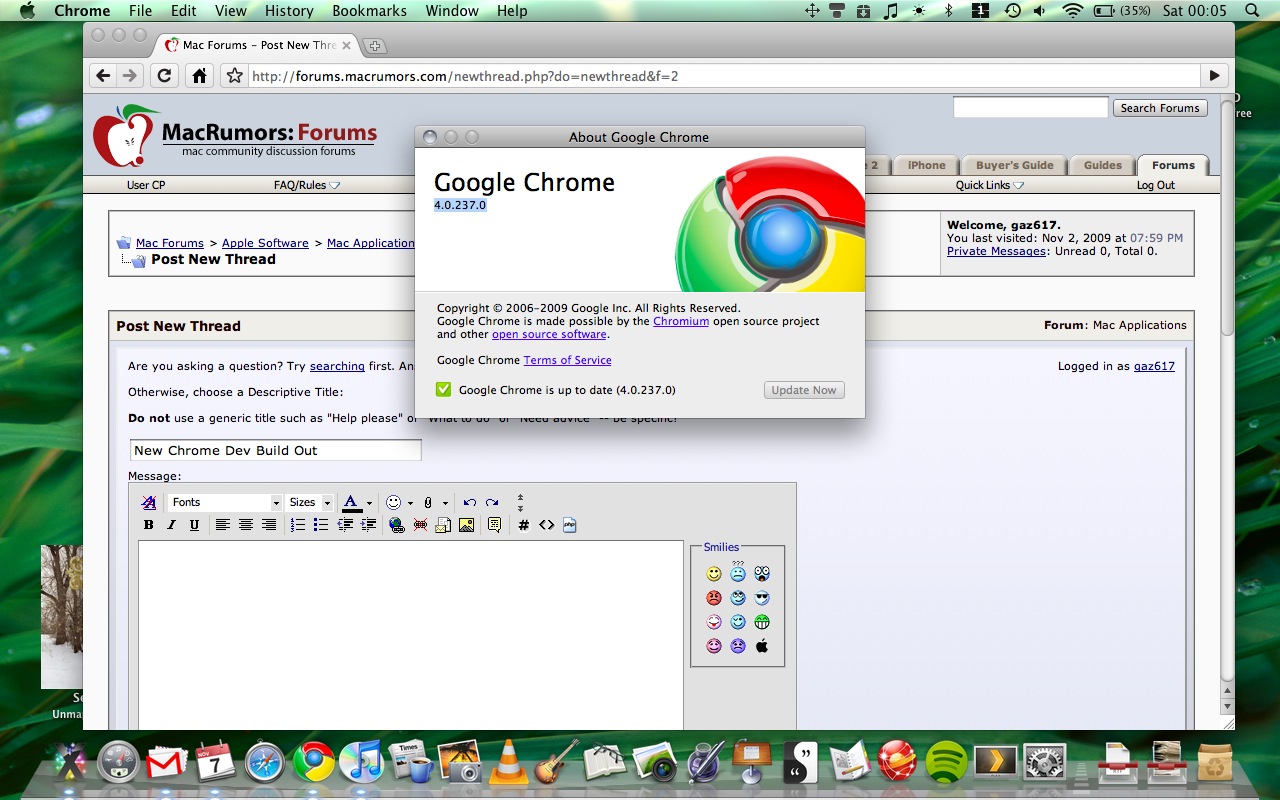Insert an unordered bullet list
This screenshot has height=800, width=1280.
point(320,525)
